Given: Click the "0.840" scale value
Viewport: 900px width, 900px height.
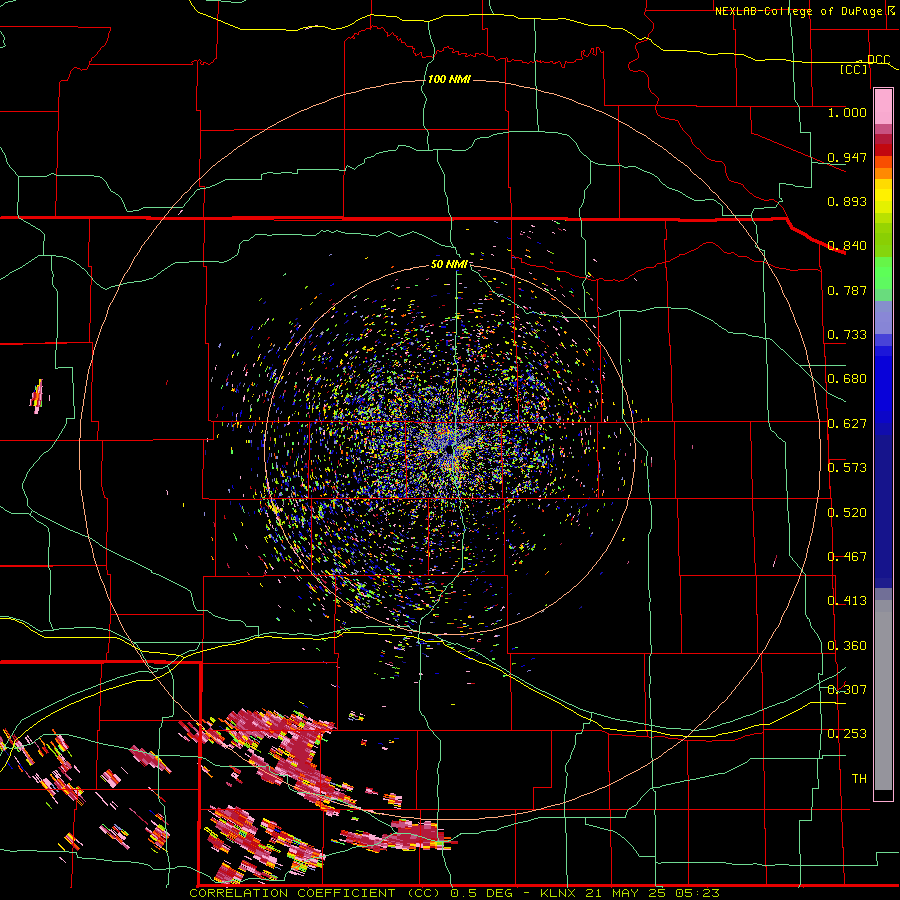Looking at the screenshot, I should coord(847,245).
